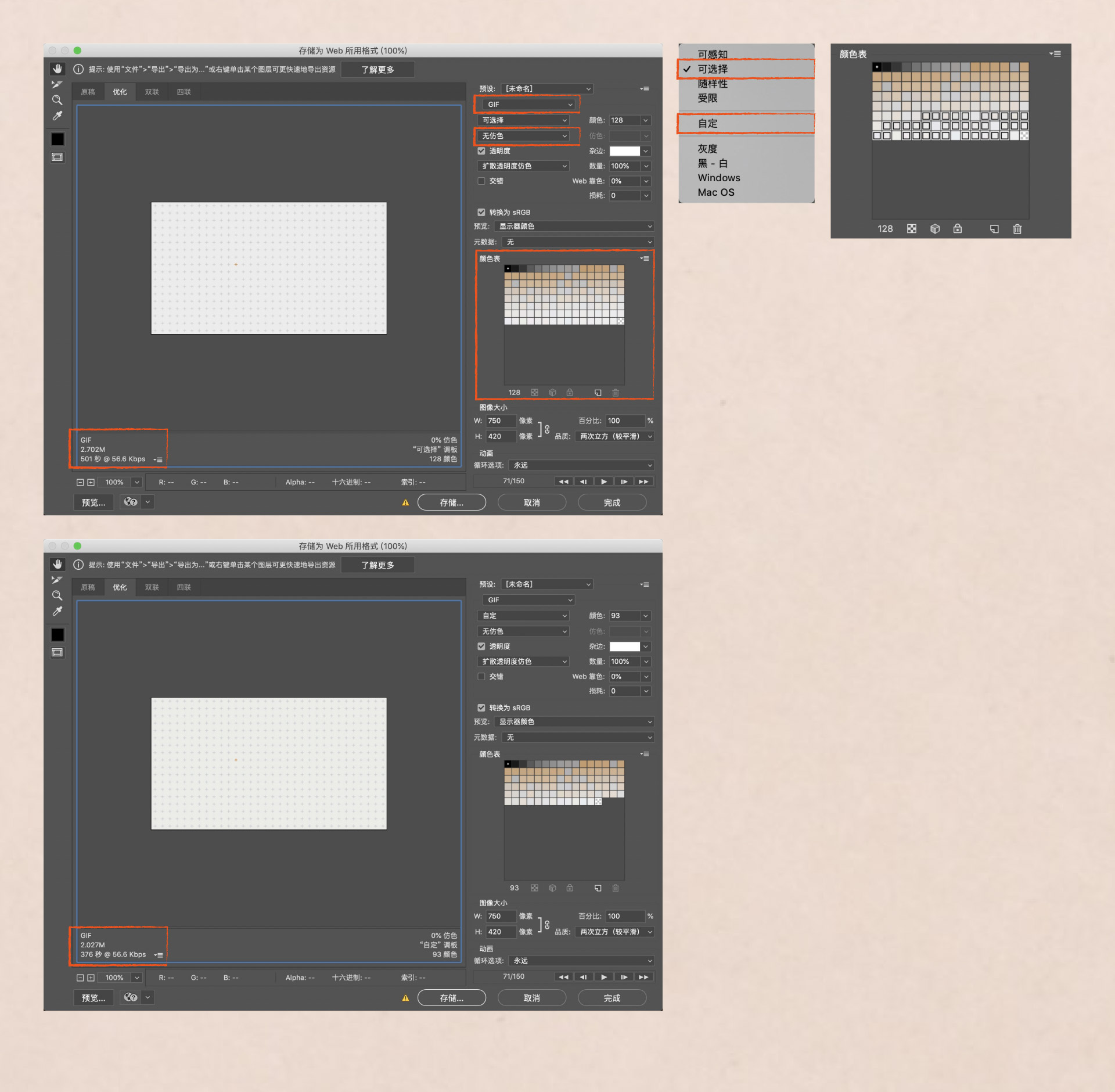Play animation in the 128-color dialog
This screenshot has width=1115, height=1092.
pyautogui.click(x=604, y=482)
